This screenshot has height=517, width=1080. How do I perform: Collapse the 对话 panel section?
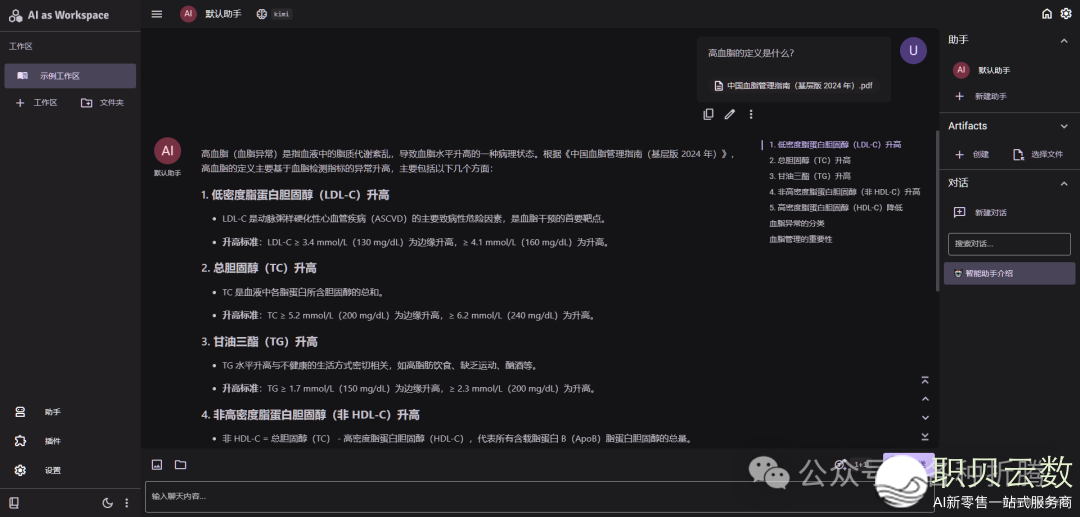click(x=1063, y=183)
